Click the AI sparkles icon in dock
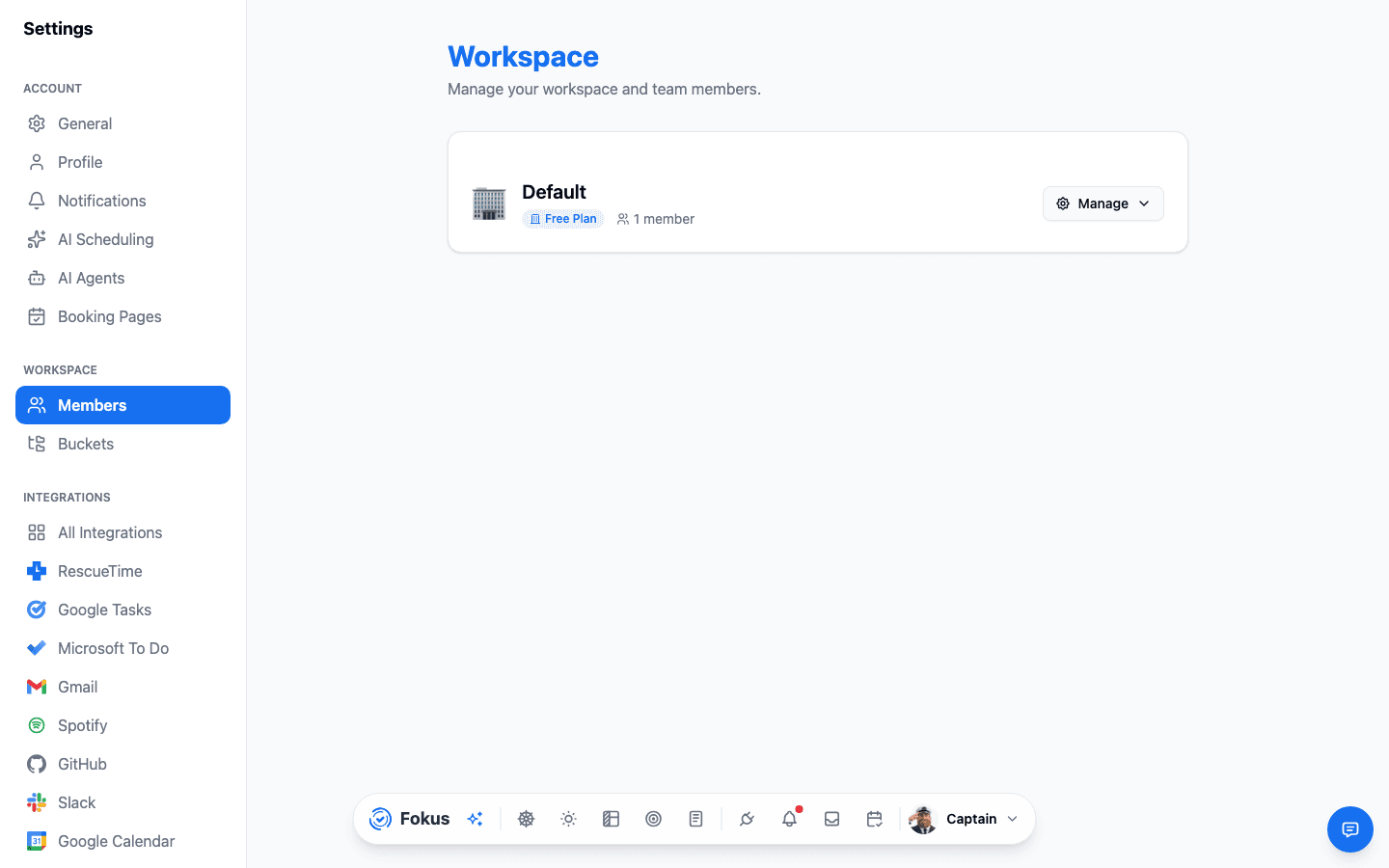The height and width of the screenshot is (868, 1389). coord(475,819)
